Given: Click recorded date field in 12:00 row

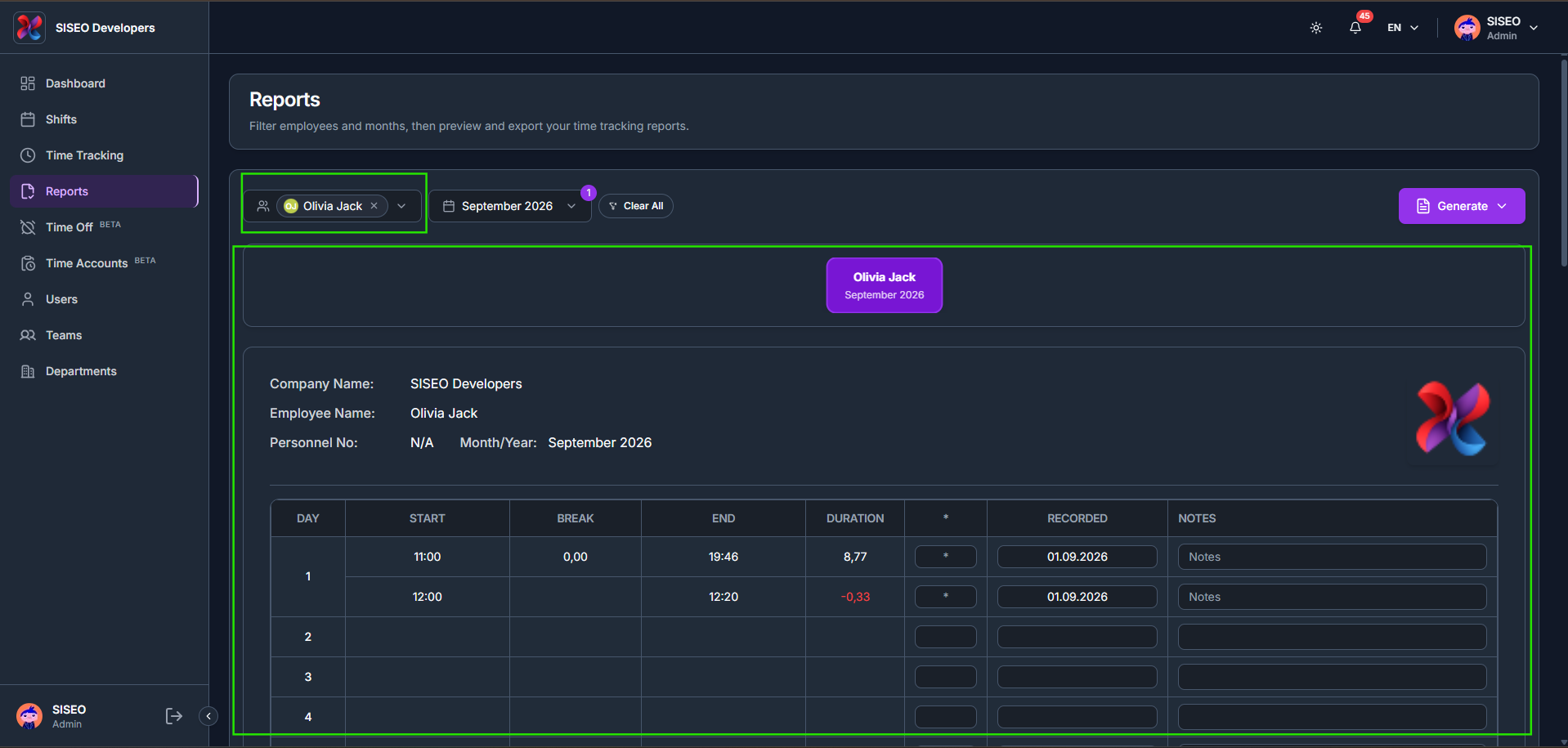Looking at the screenshot, I should 1077,597.
